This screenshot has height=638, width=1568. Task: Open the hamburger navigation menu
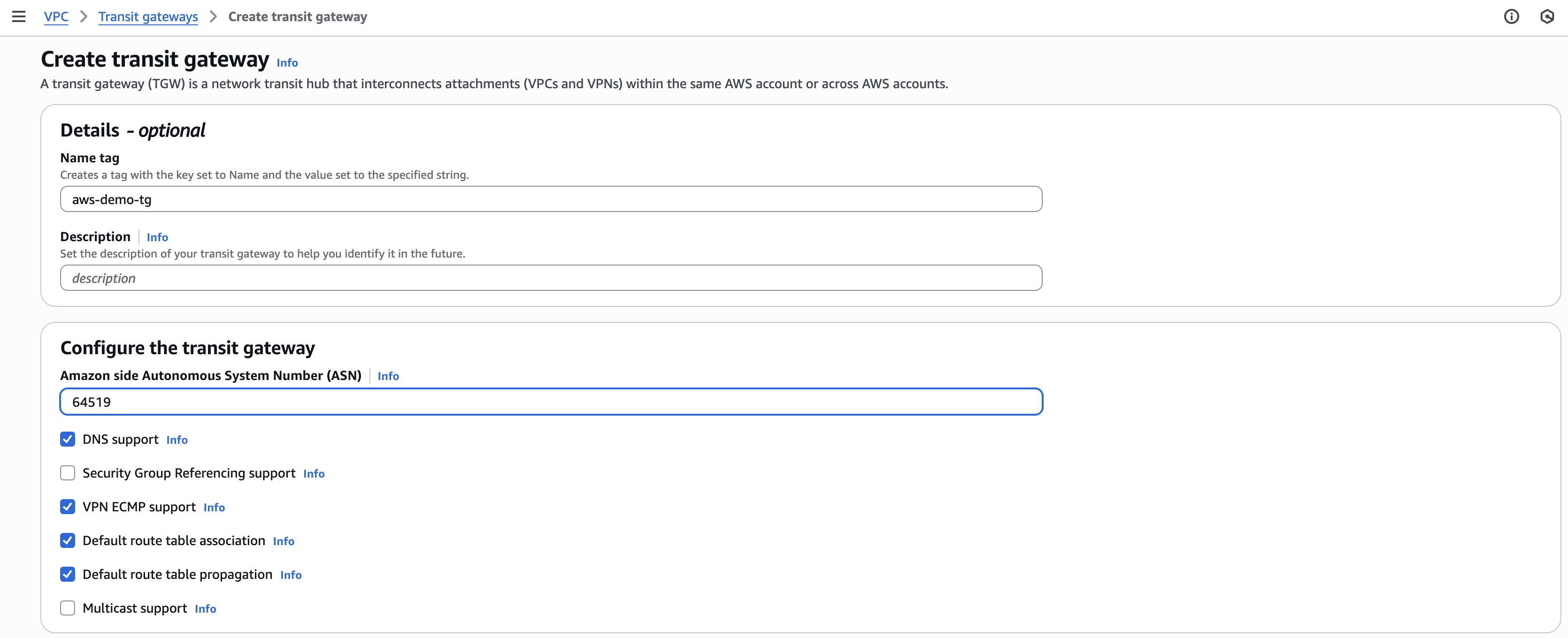(x=19, y=16)
